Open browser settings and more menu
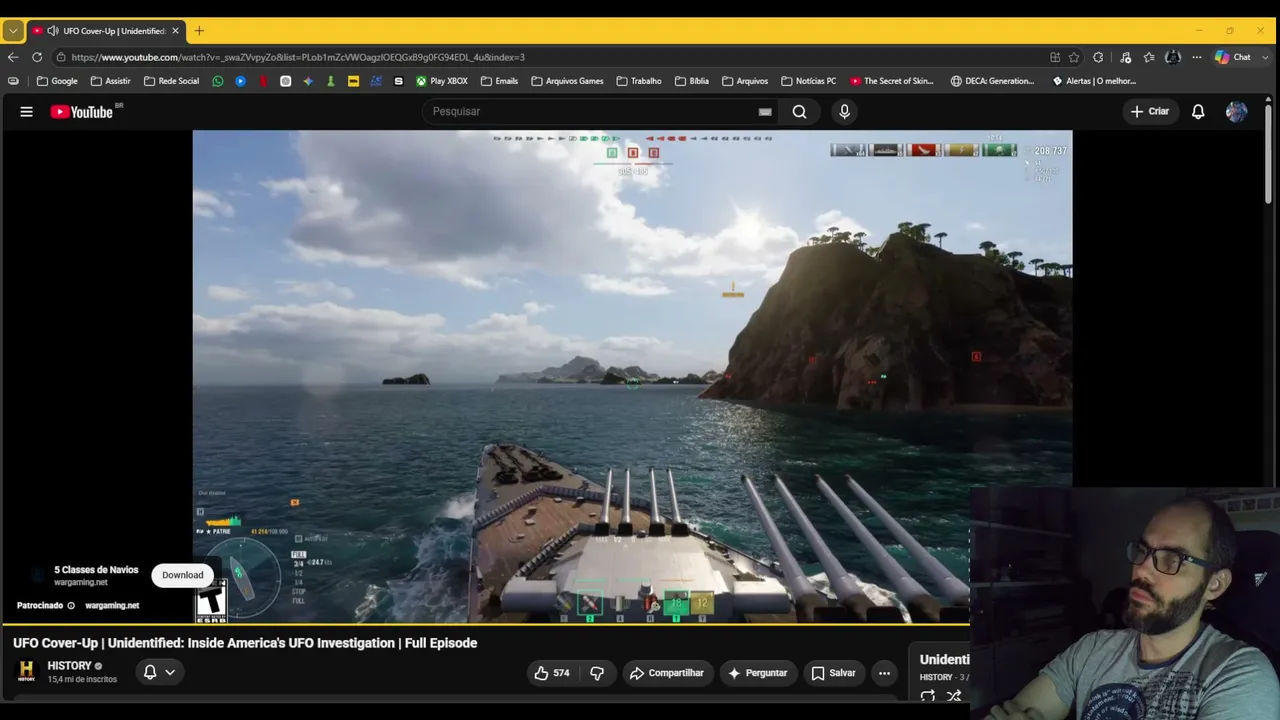 pyautogui.click(x=1197, y=57)
